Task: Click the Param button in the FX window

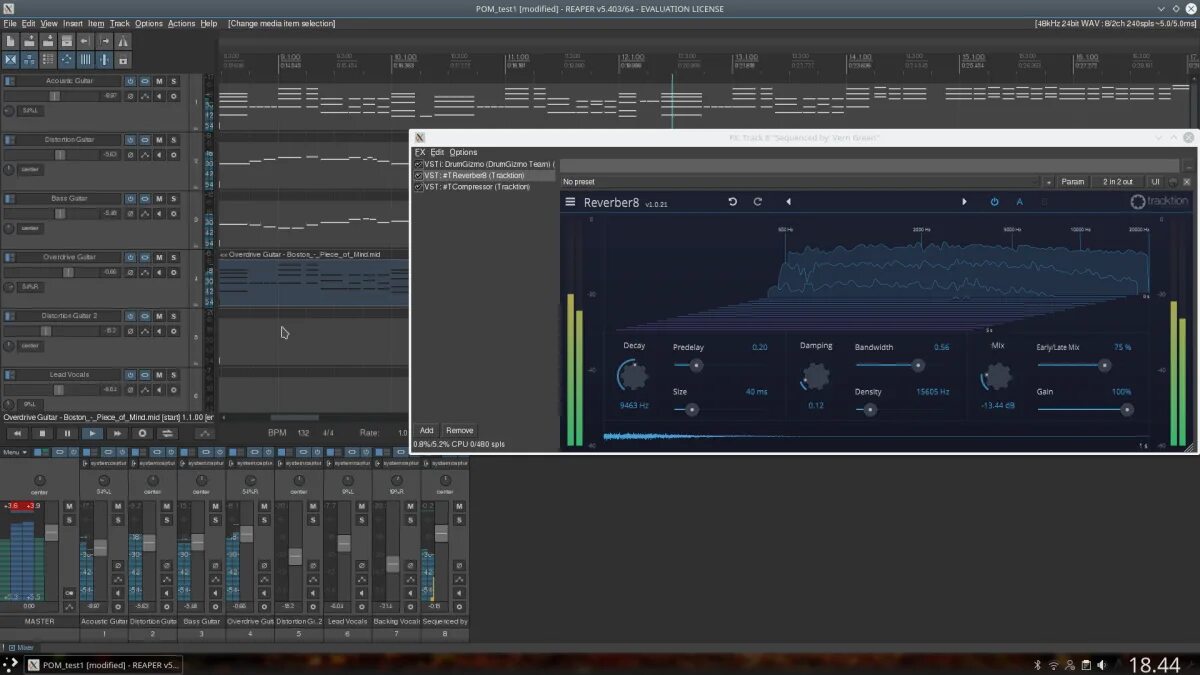Action: (x=1072, y=182)
